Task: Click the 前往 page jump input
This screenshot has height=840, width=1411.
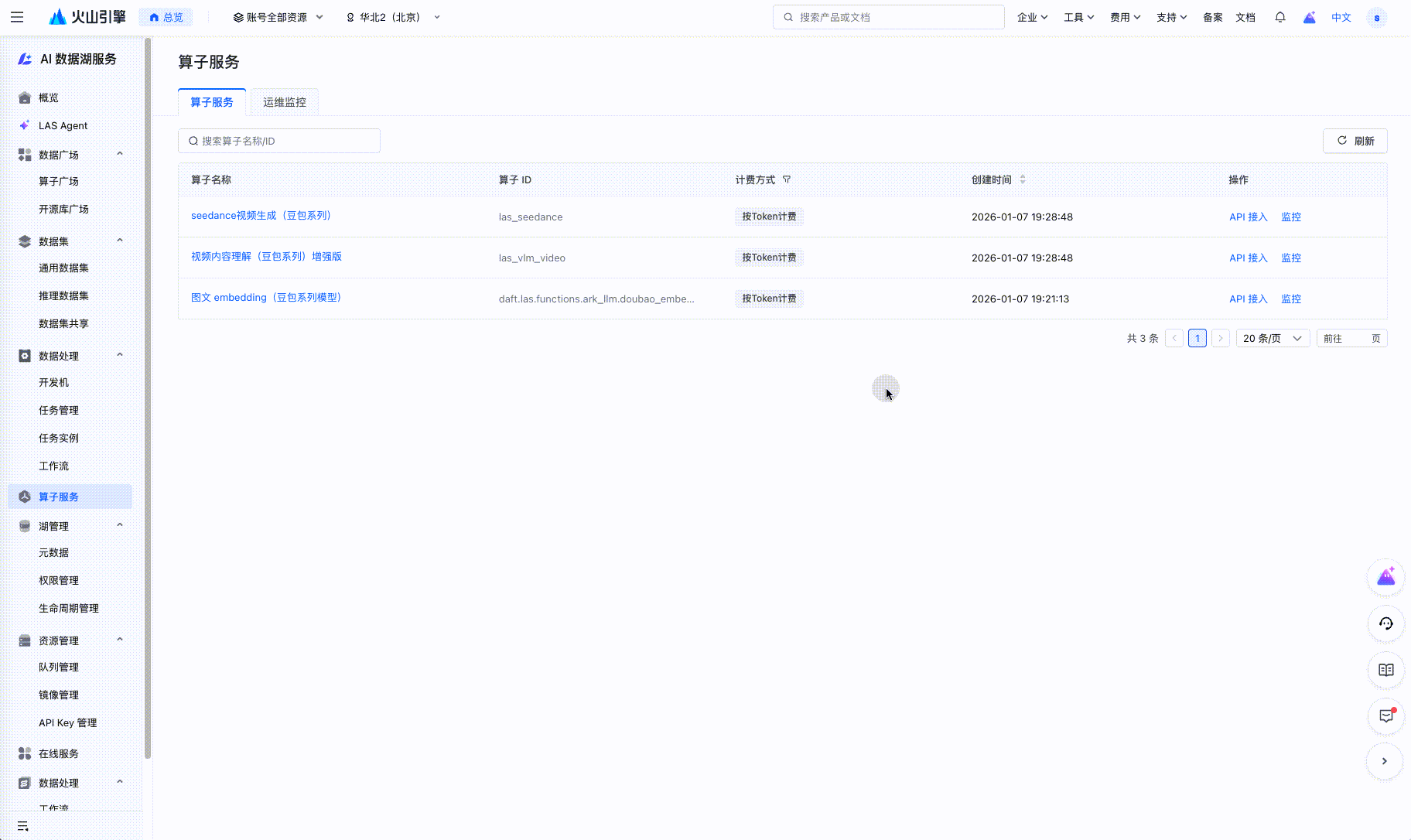Action: click(1352, 338)
